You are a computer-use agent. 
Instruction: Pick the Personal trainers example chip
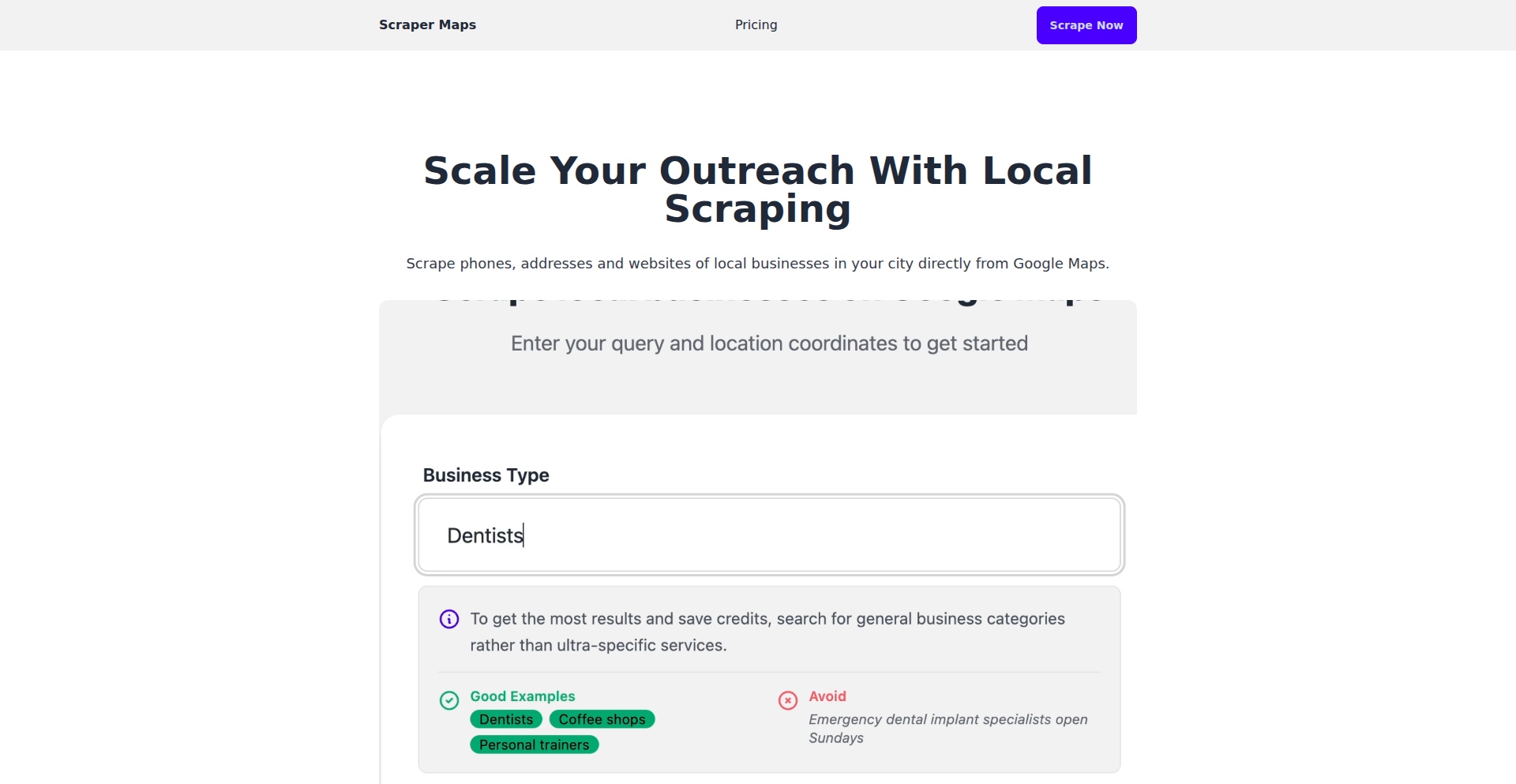coord(534,745)
